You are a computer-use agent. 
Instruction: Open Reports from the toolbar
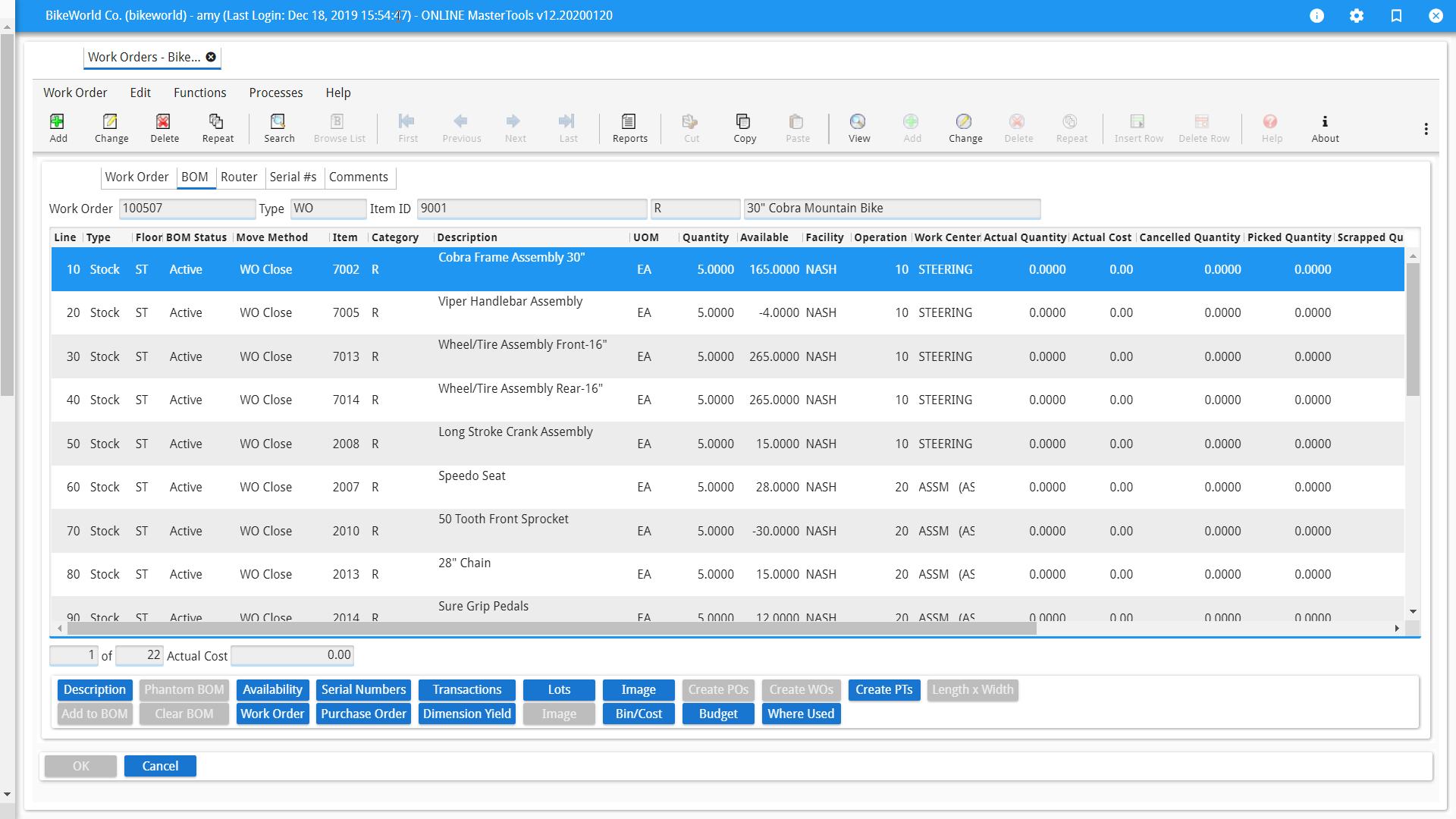click(629, 127)
